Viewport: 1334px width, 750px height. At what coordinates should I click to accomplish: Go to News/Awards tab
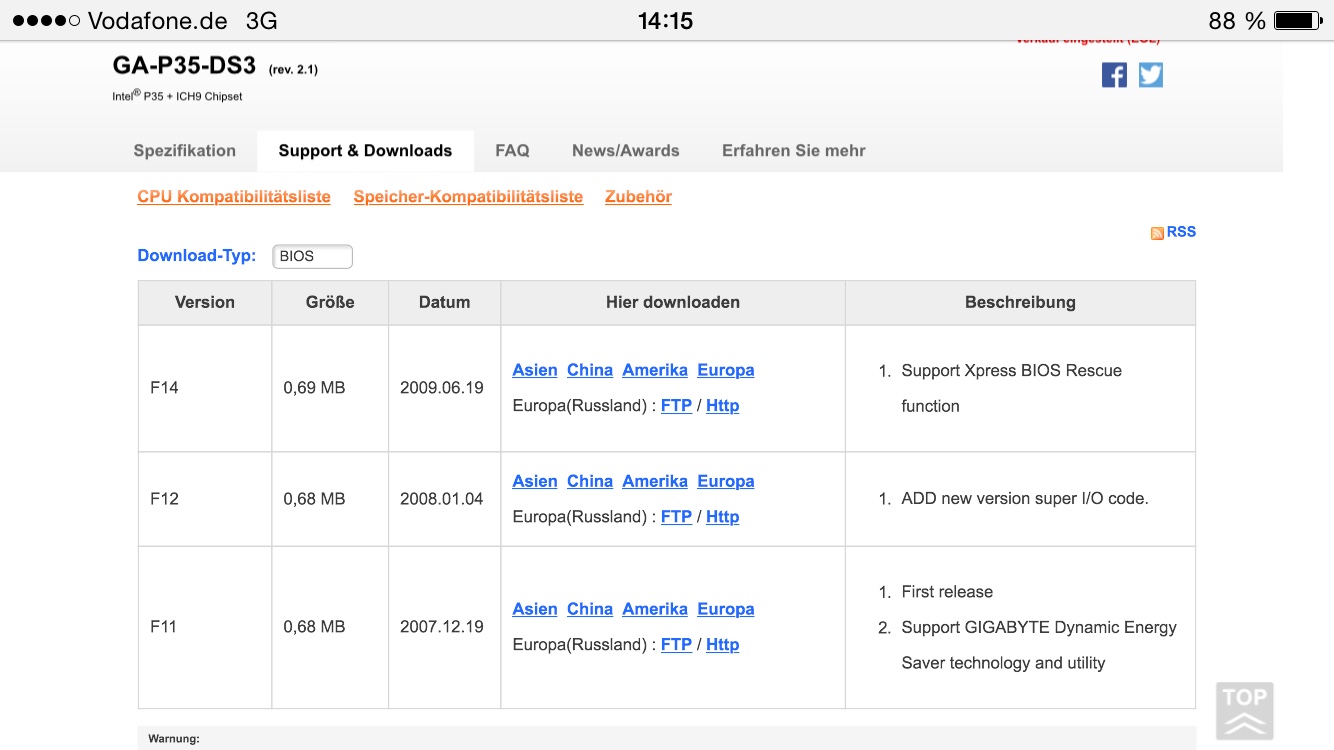coord(626,151)
